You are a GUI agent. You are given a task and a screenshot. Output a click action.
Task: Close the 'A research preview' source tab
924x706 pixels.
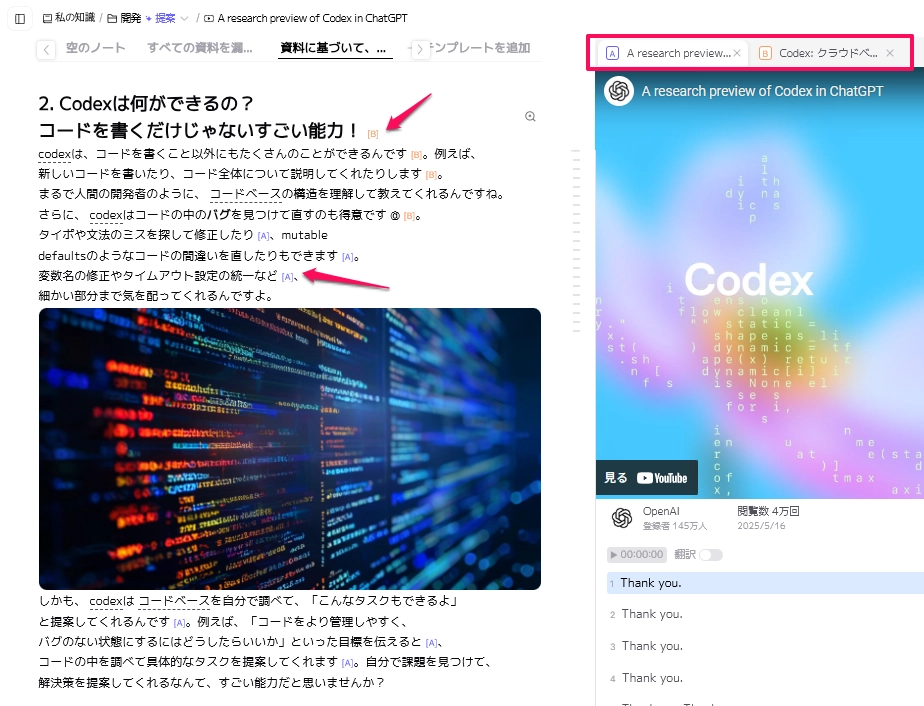pos(737,53)
